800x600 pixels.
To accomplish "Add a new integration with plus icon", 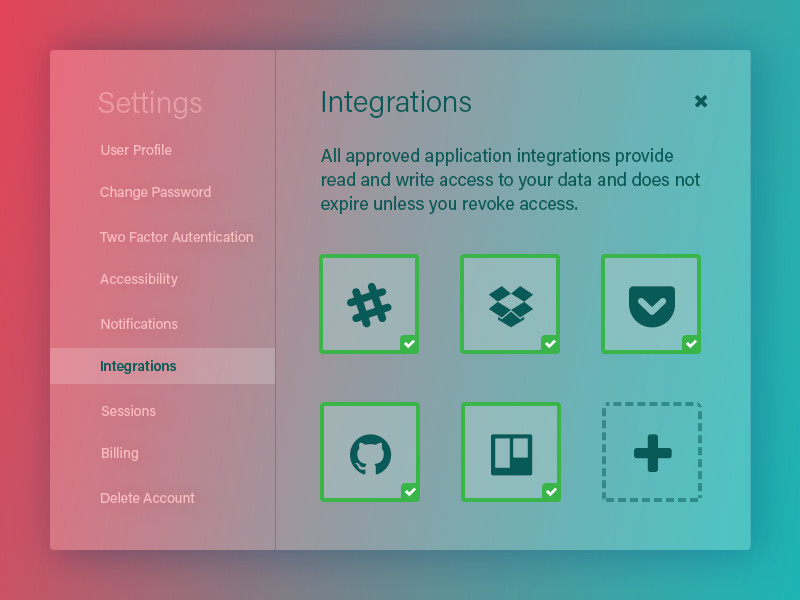I will click(652, 452).
